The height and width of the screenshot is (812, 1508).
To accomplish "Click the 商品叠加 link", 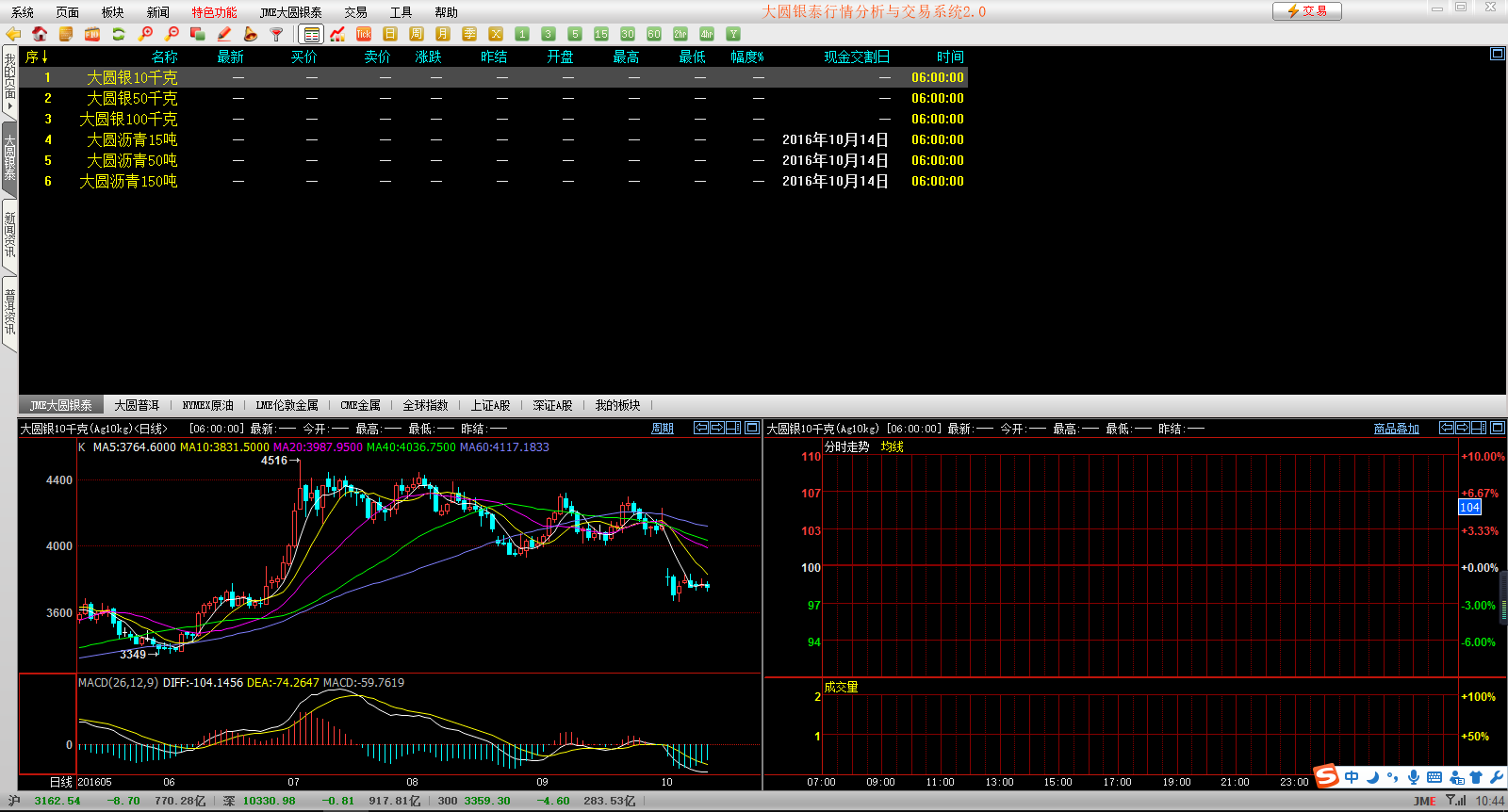I will [1396, 429].
